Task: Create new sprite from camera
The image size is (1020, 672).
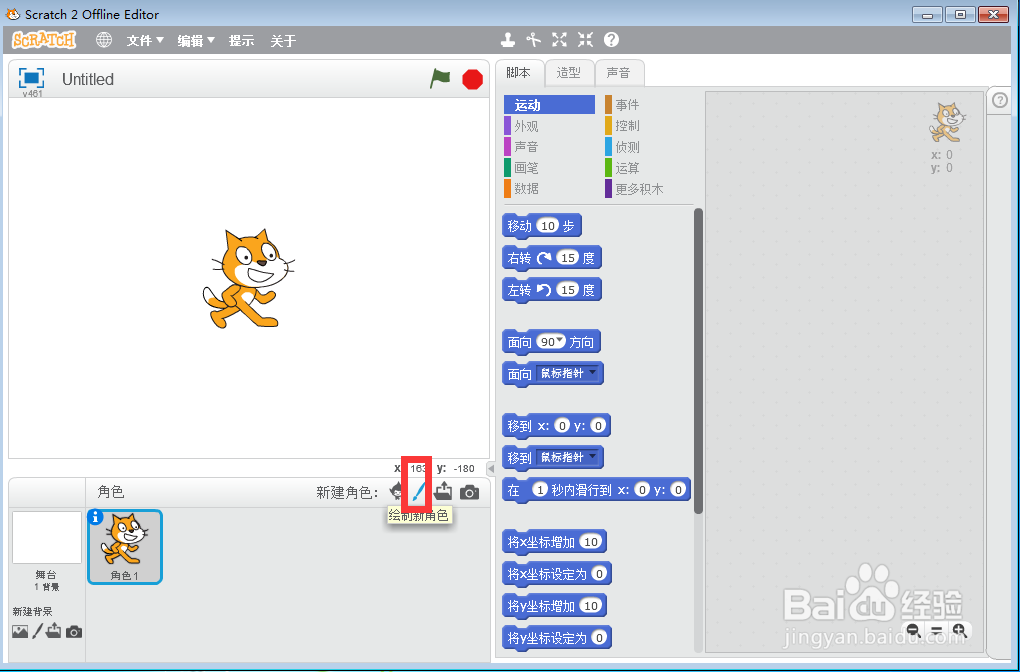Action: [470, 492]
